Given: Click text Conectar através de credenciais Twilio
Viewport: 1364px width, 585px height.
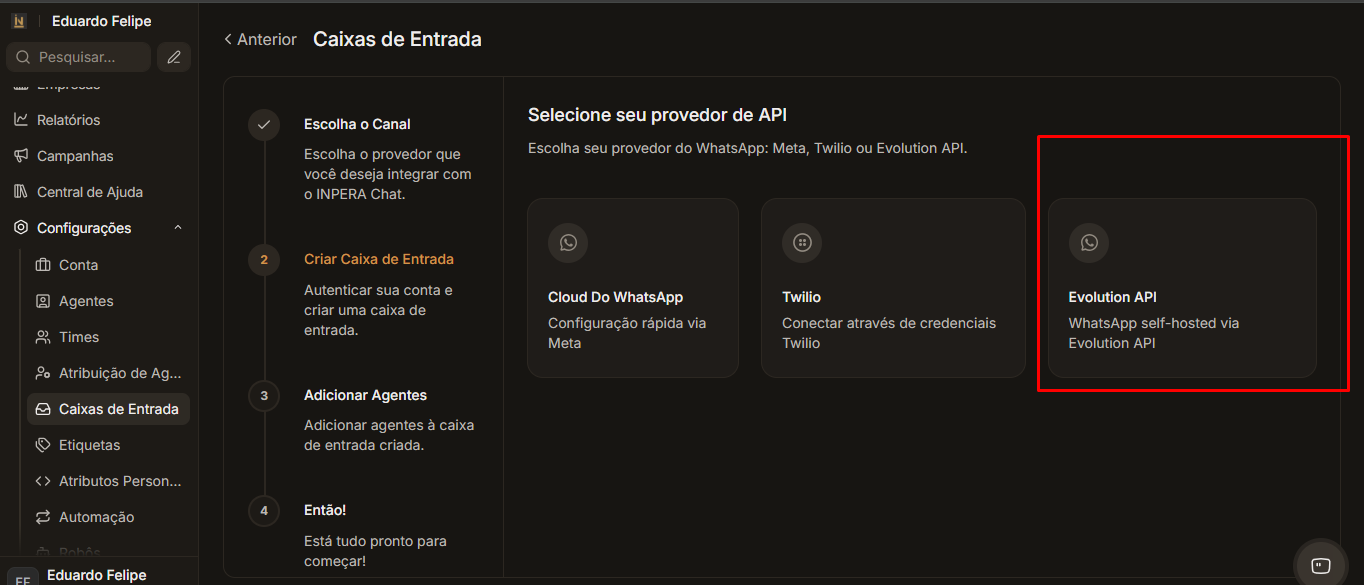Looking at the screenshot, I should [x=889, y=333].
